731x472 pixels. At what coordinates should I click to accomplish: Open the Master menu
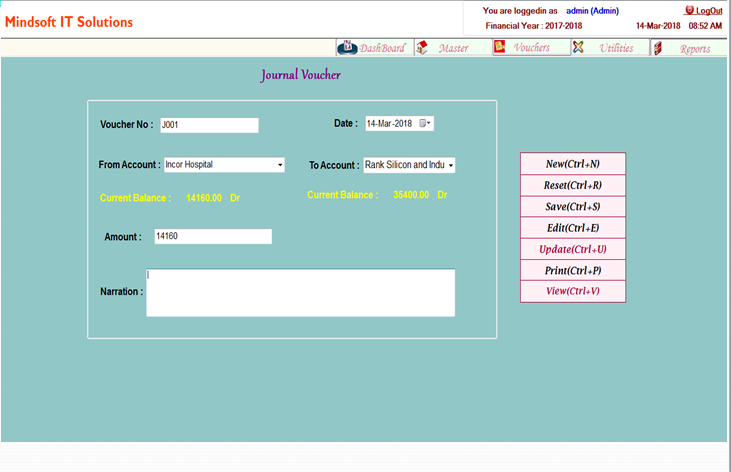click(x=453, y=48)
